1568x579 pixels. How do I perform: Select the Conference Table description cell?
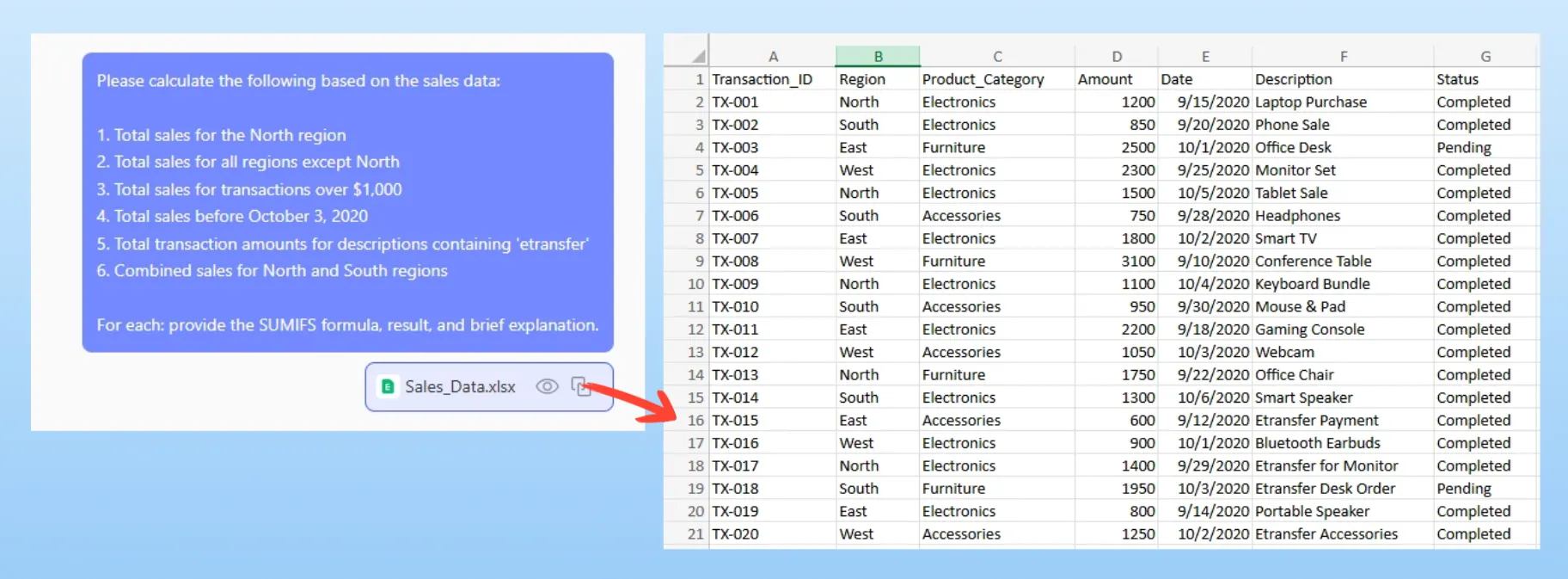coord(1313,262)
